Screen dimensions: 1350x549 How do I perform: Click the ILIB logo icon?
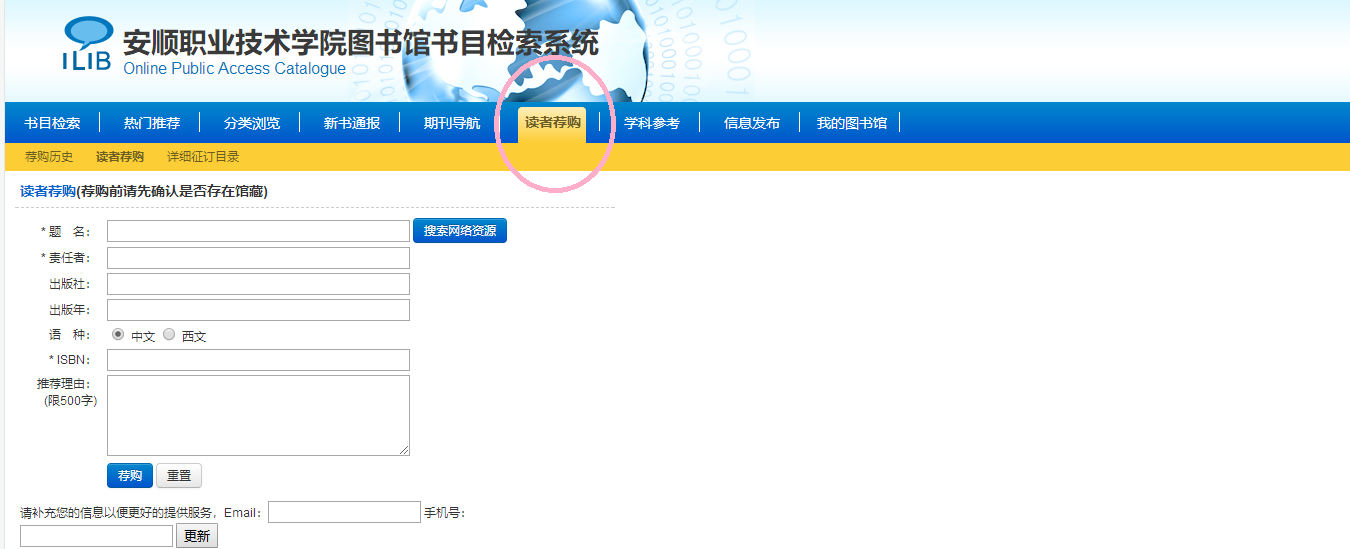click(x=87, y=45)
